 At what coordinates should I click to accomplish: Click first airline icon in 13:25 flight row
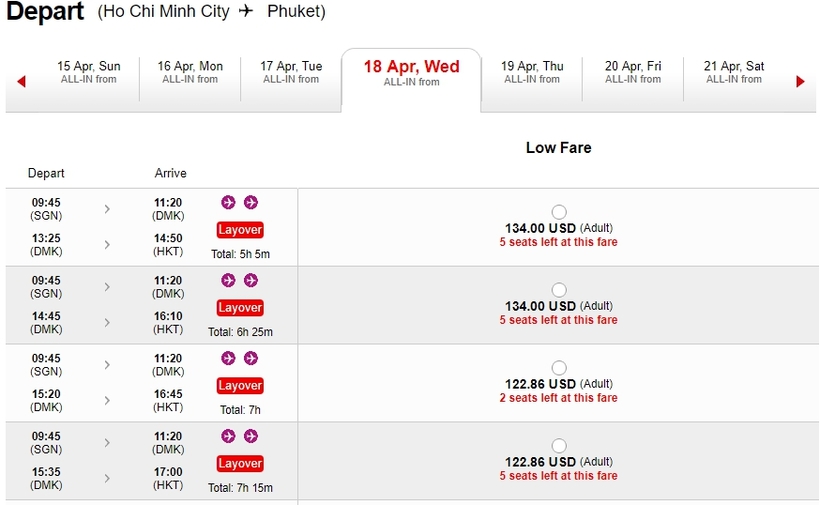tap(228, 202)
